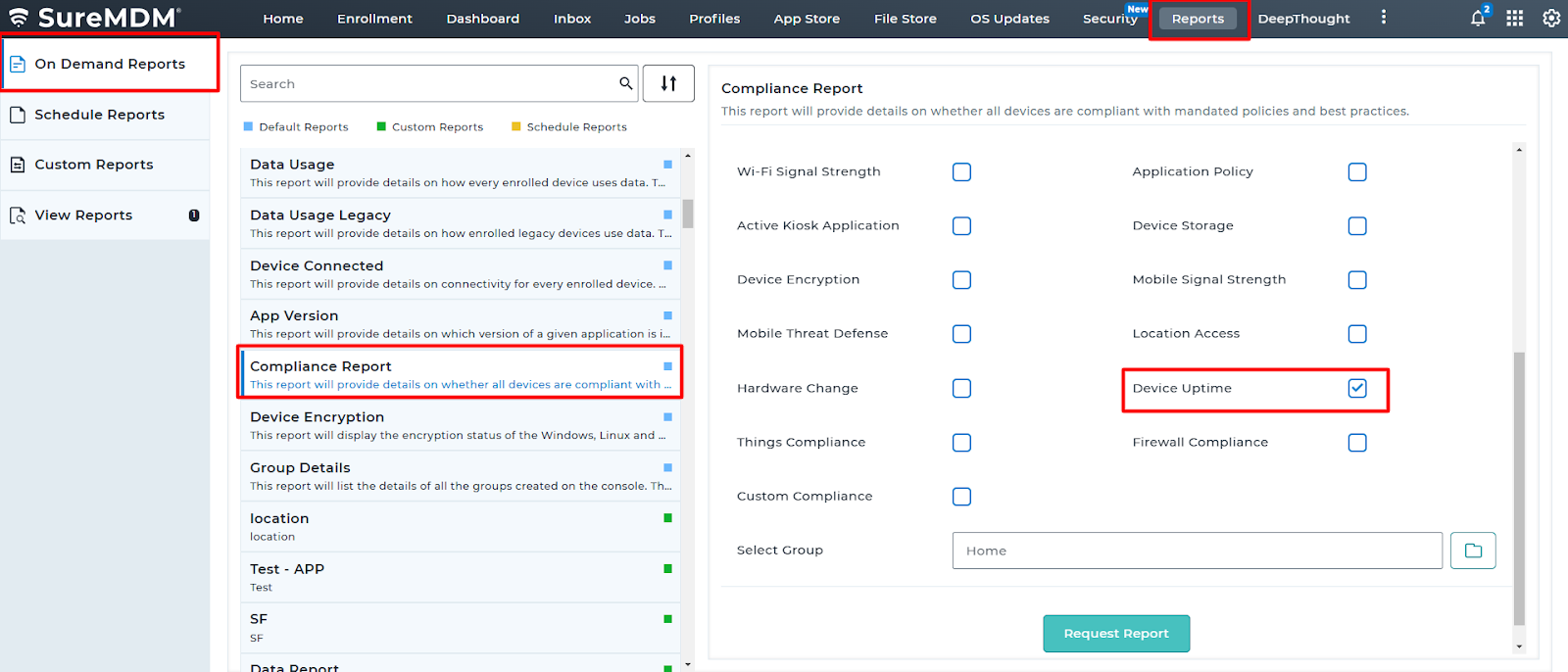1568x672 pixels.
Task: Open the Home menu
Action: click(283, 19)
